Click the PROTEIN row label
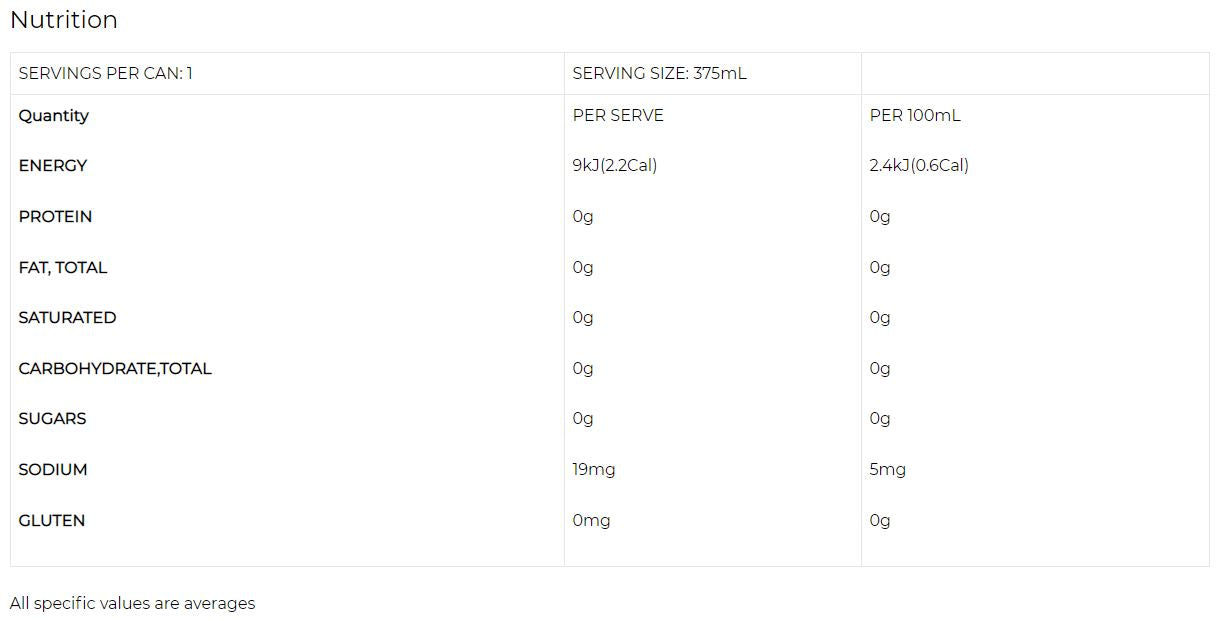Screen dimensions: 1223x621 tap(55, 217)
